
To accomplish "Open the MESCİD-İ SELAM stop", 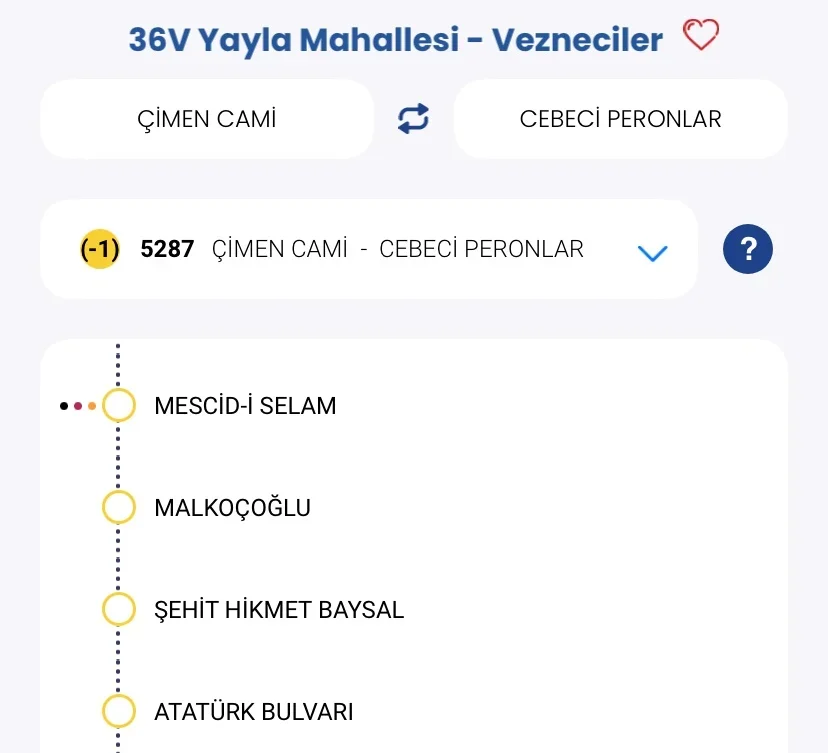I will coord(245,406).
